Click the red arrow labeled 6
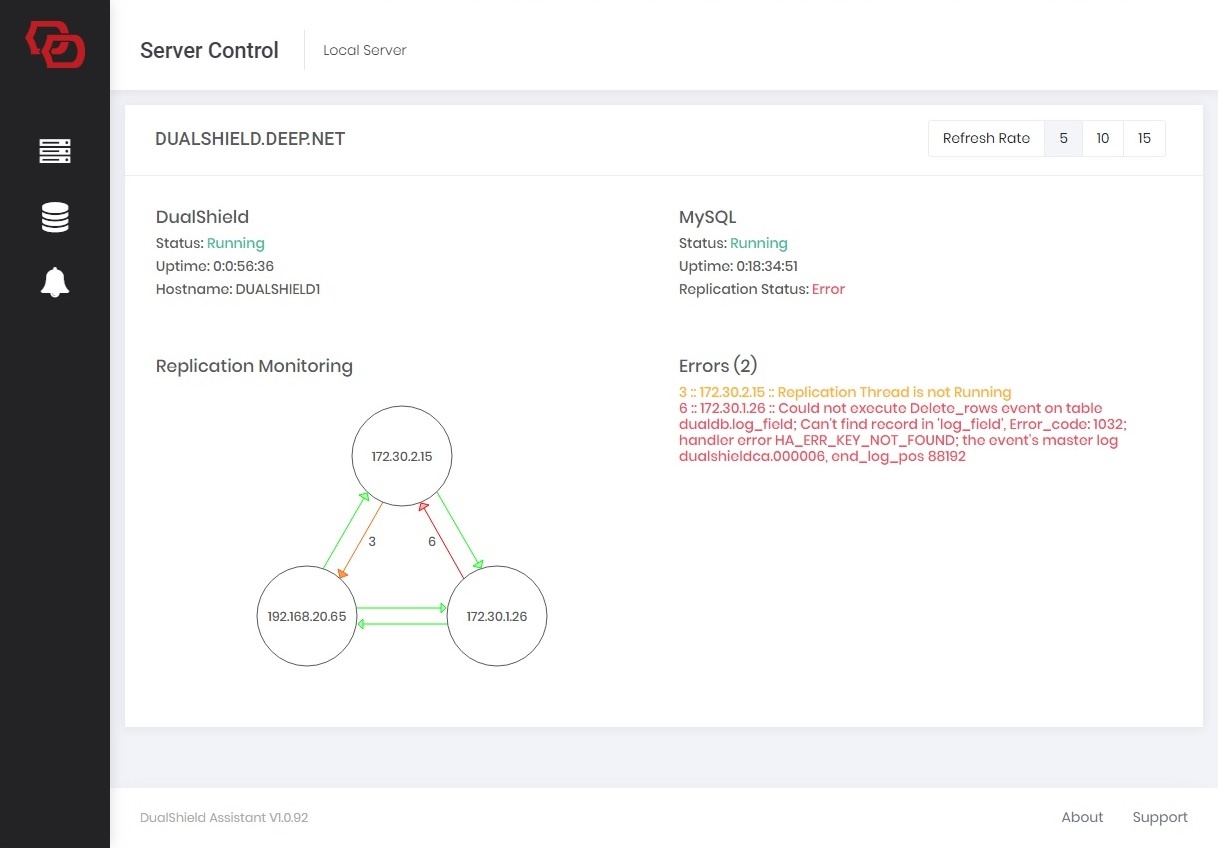 click(441, 537)
